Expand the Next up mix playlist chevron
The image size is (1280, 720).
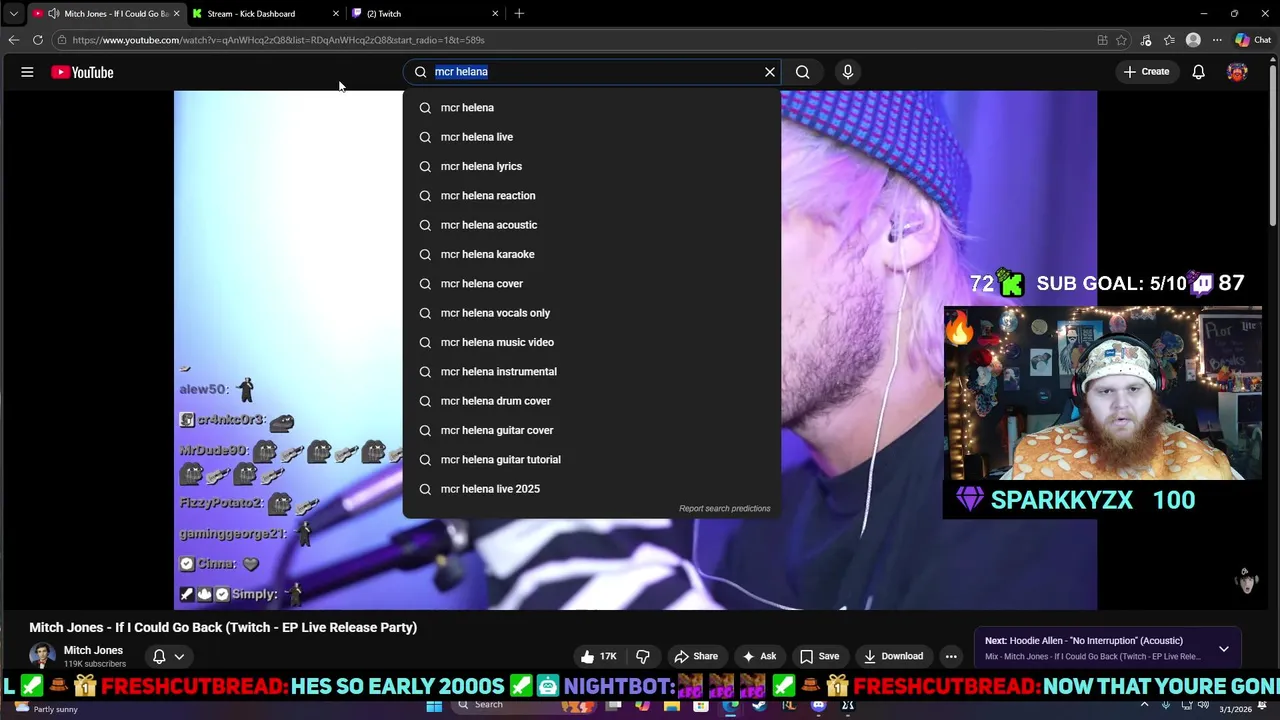[x=1223, y=649]
